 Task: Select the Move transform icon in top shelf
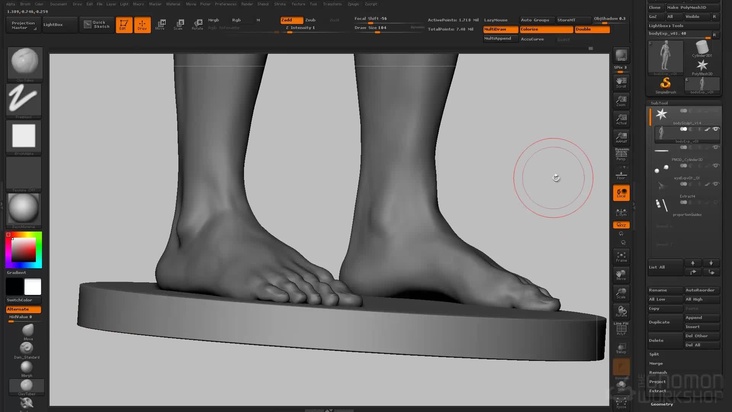161,25
